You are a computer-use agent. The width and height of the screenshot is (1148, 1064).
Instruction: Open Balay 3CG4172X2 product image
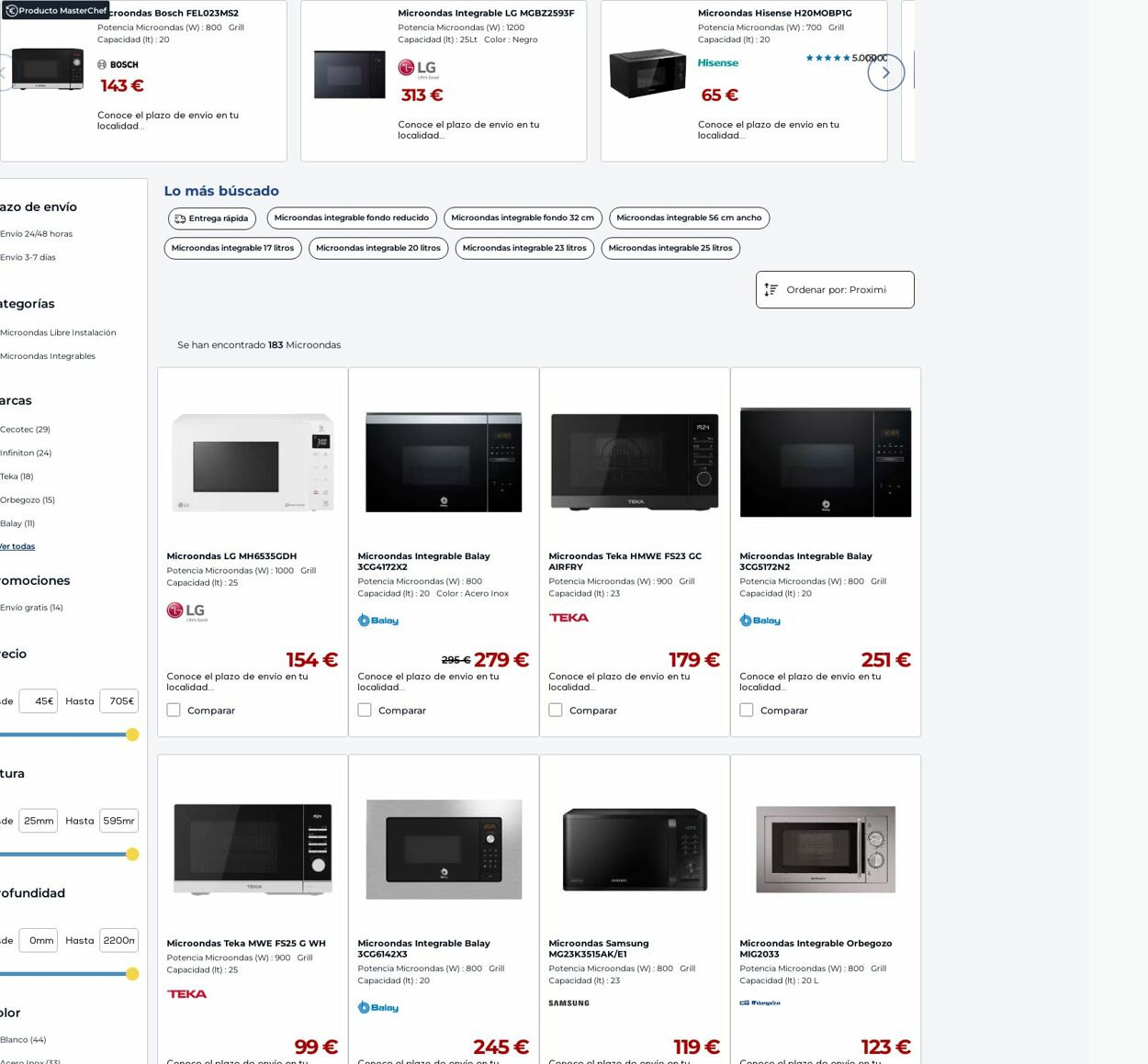(444, 462)
